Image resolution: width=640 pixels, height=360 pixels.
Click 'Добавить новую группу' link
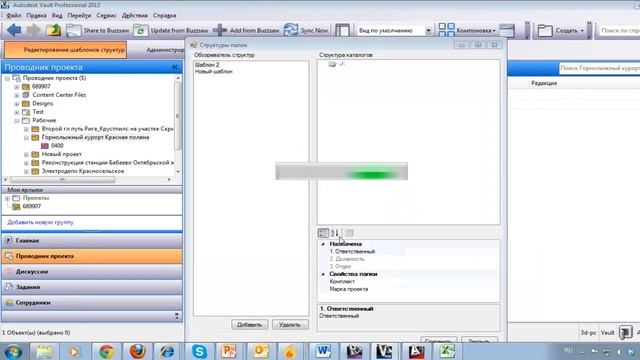[x=40, y=222]
